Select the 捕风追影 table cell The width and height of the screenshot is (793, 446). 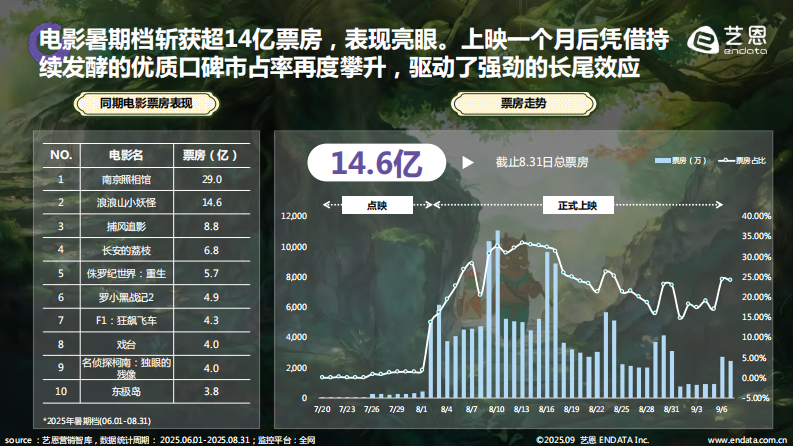pyautogui.click(x=126, y=227)
